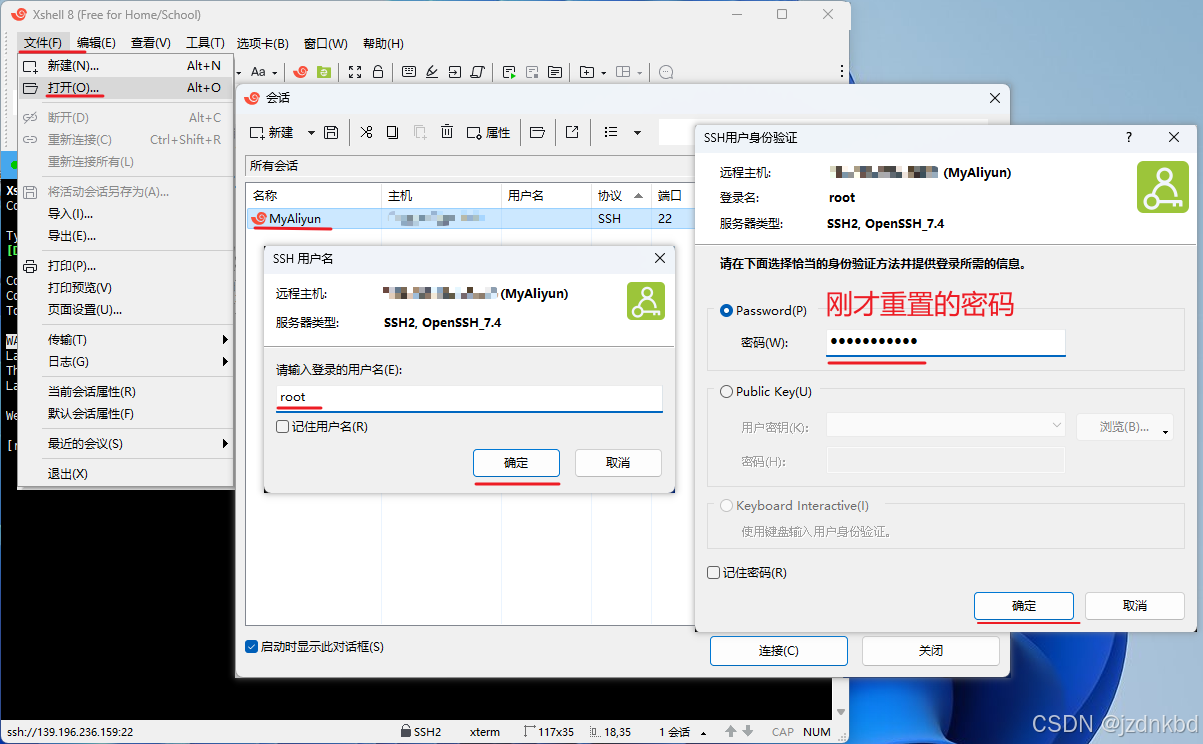1203x744 pixels.
Task: Click the 新建 button in Sessions toolbar
Action: point(272,132)
